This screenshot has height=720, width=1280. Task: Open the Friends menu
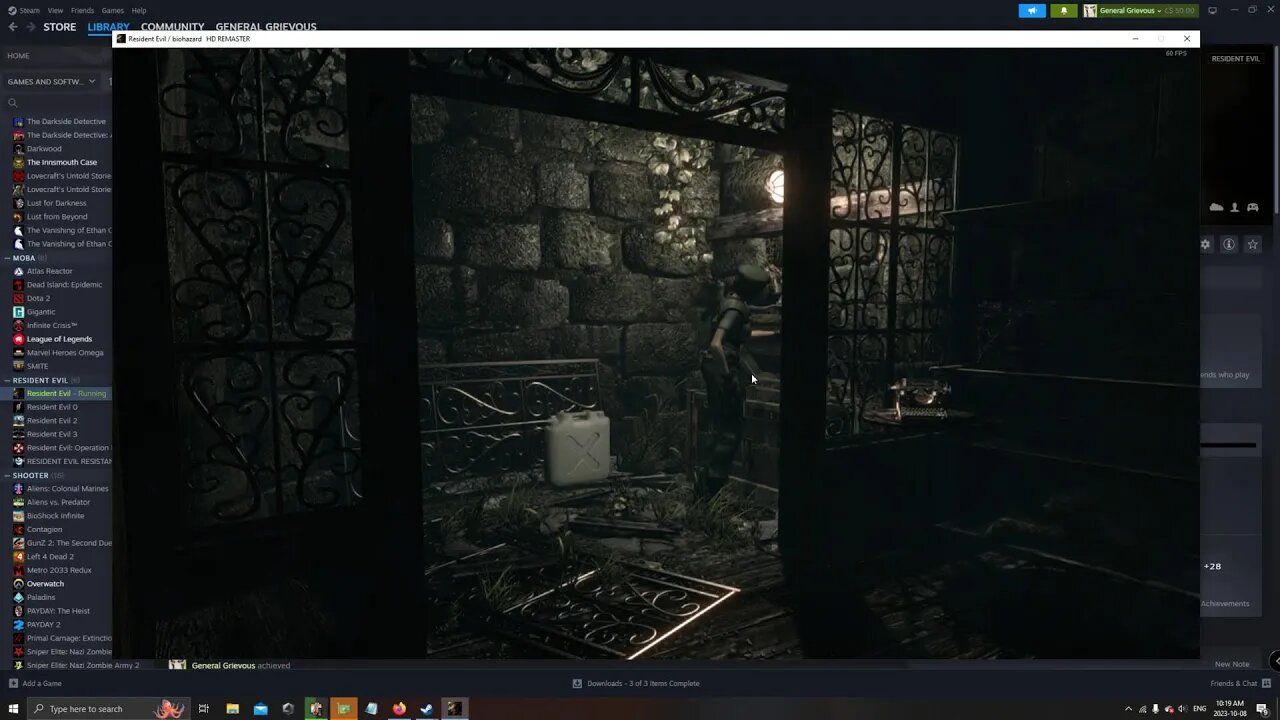[x=82, y=10]
